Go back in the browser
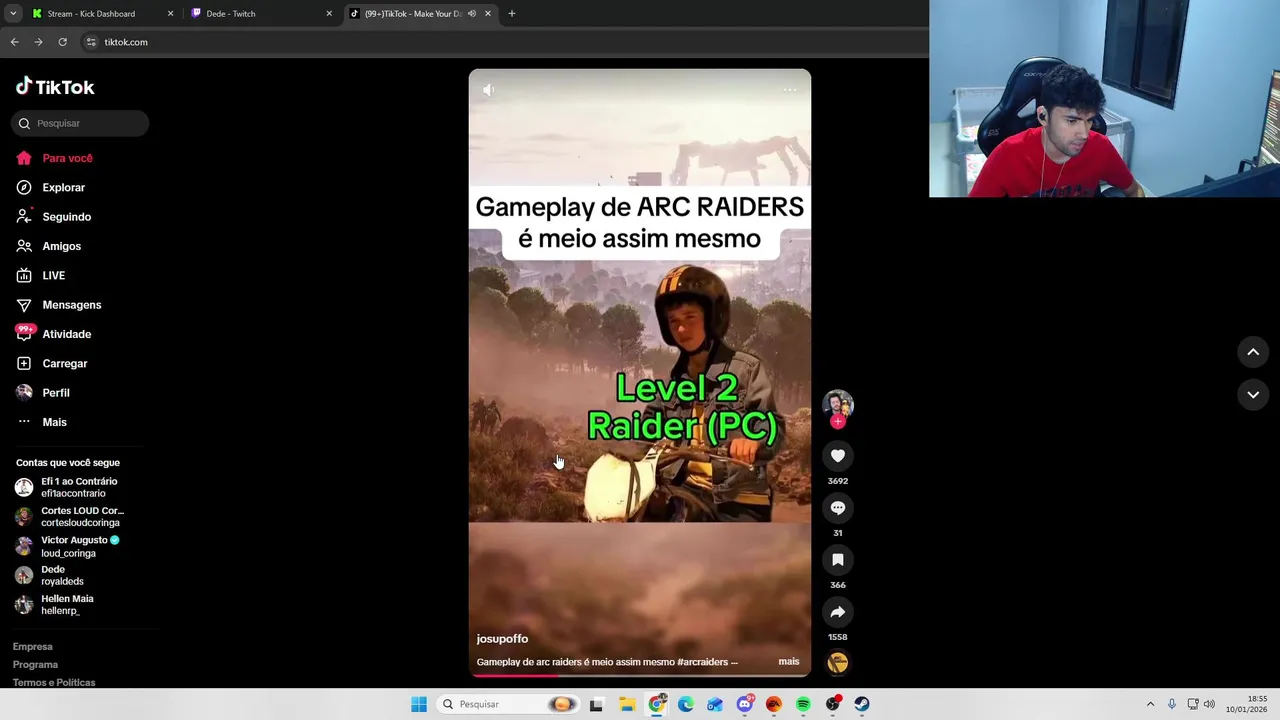Screen dimensions: 1280x720 click(14, 42)
